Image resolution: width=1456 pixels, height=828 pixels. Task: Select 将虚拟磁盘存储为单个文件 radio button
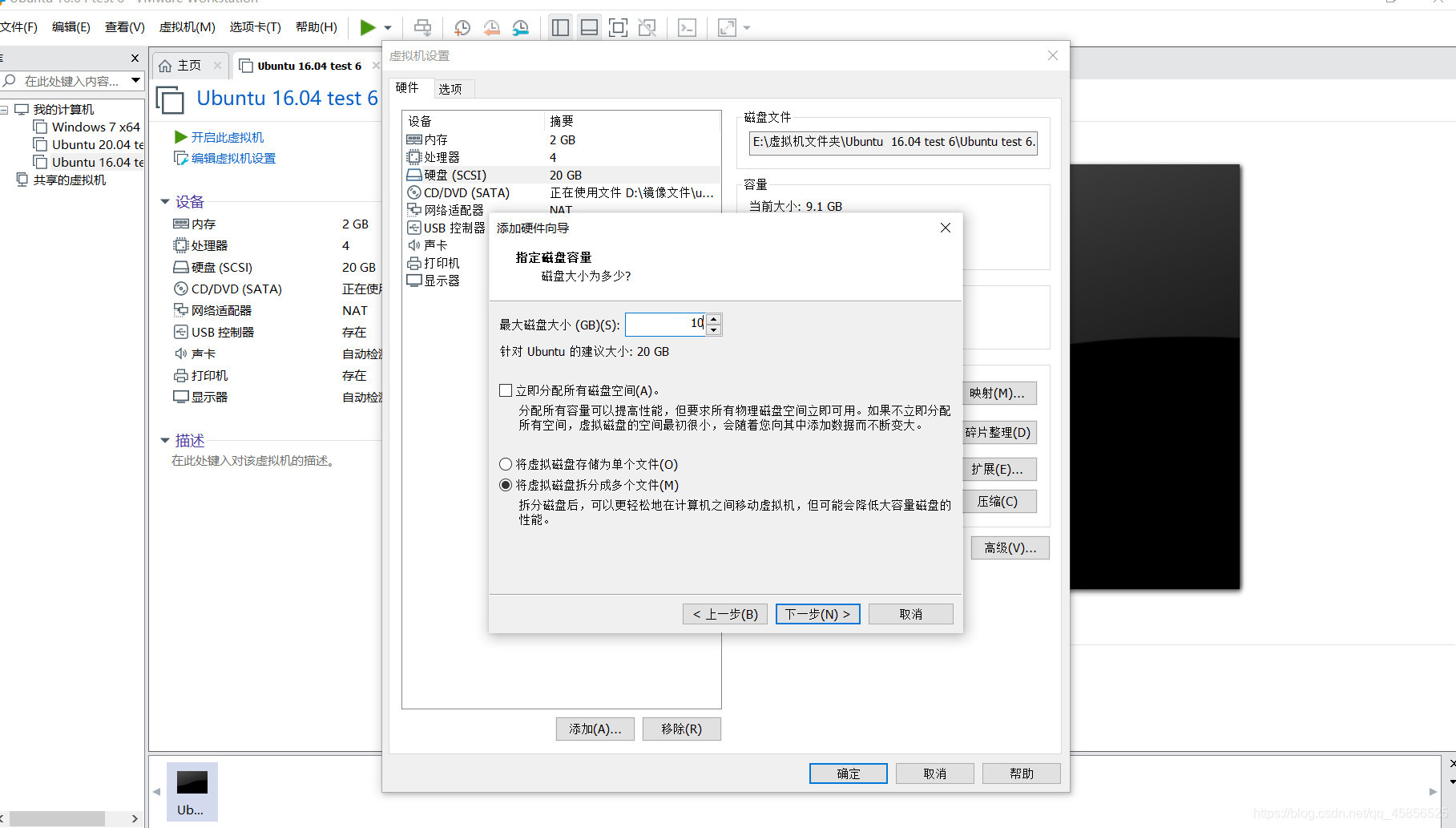pos(506,464)
